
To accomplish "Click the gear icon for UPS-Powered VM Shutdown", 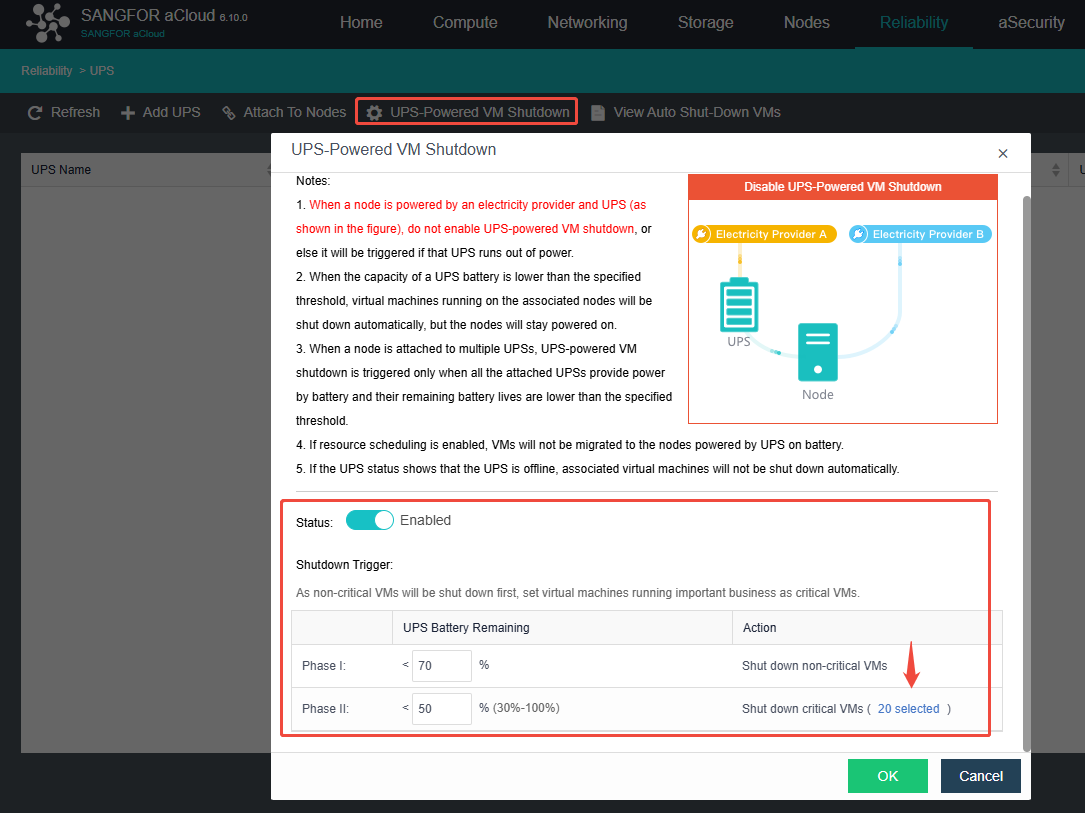I will pos(374,113).
